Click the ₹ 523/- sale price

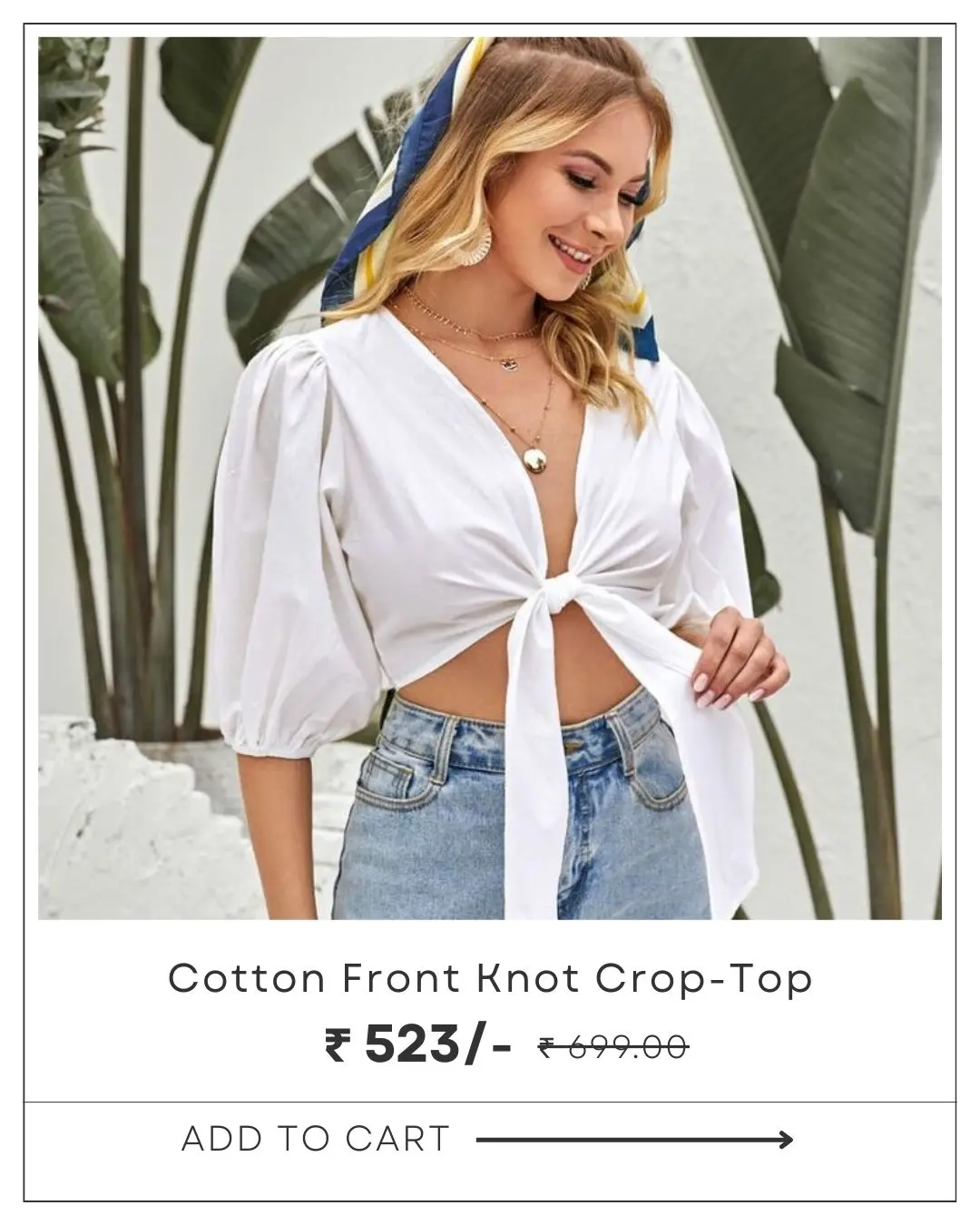pos(417,1046)
